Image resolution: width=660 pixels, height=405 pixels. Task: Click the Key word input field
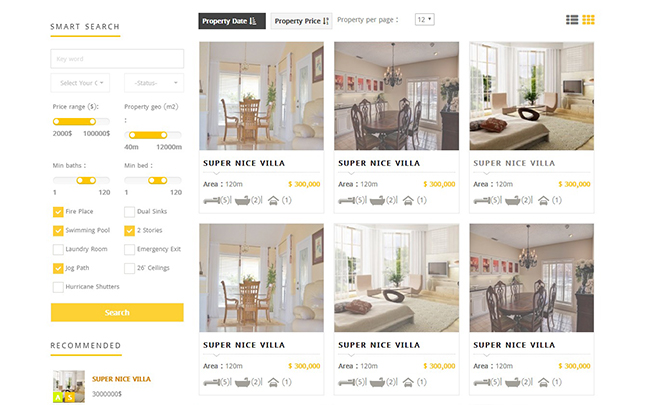point(117,59)
